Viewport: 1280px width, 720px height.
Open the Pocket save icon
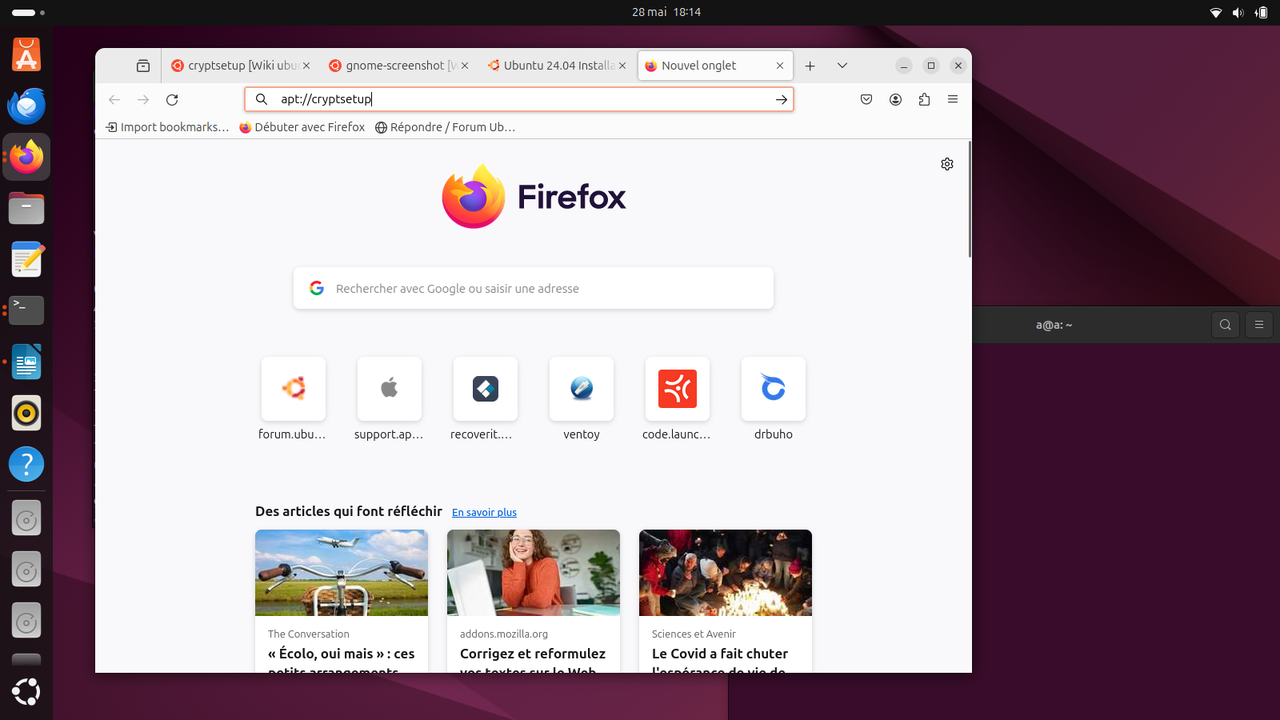[x=867, y=100]
